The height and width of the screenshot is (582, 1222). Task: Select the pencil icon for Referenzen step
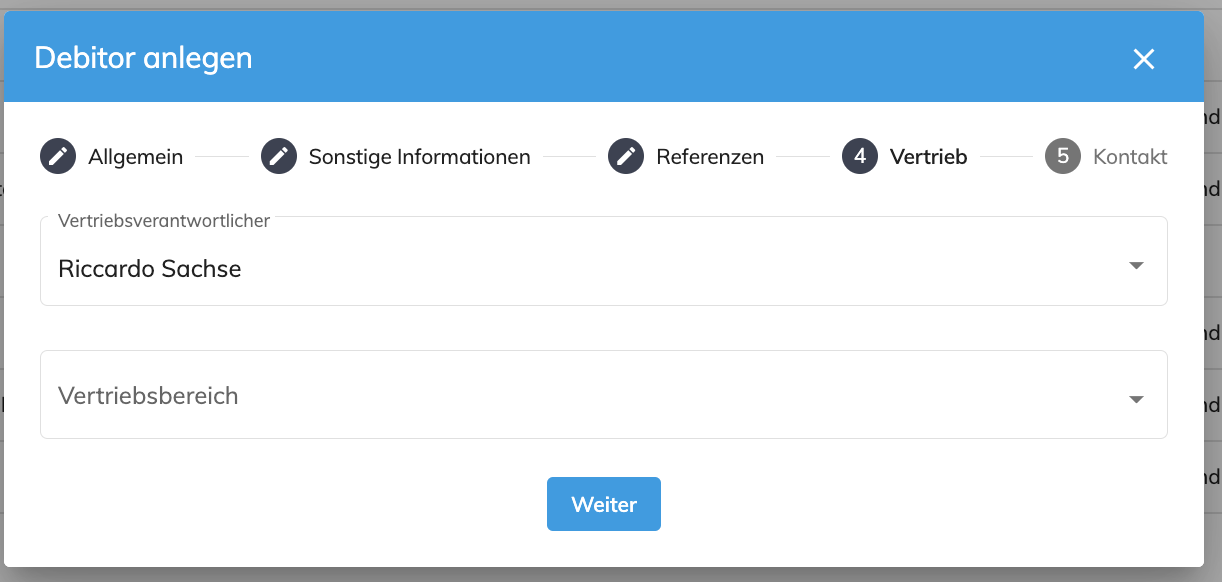pos(626,157)
